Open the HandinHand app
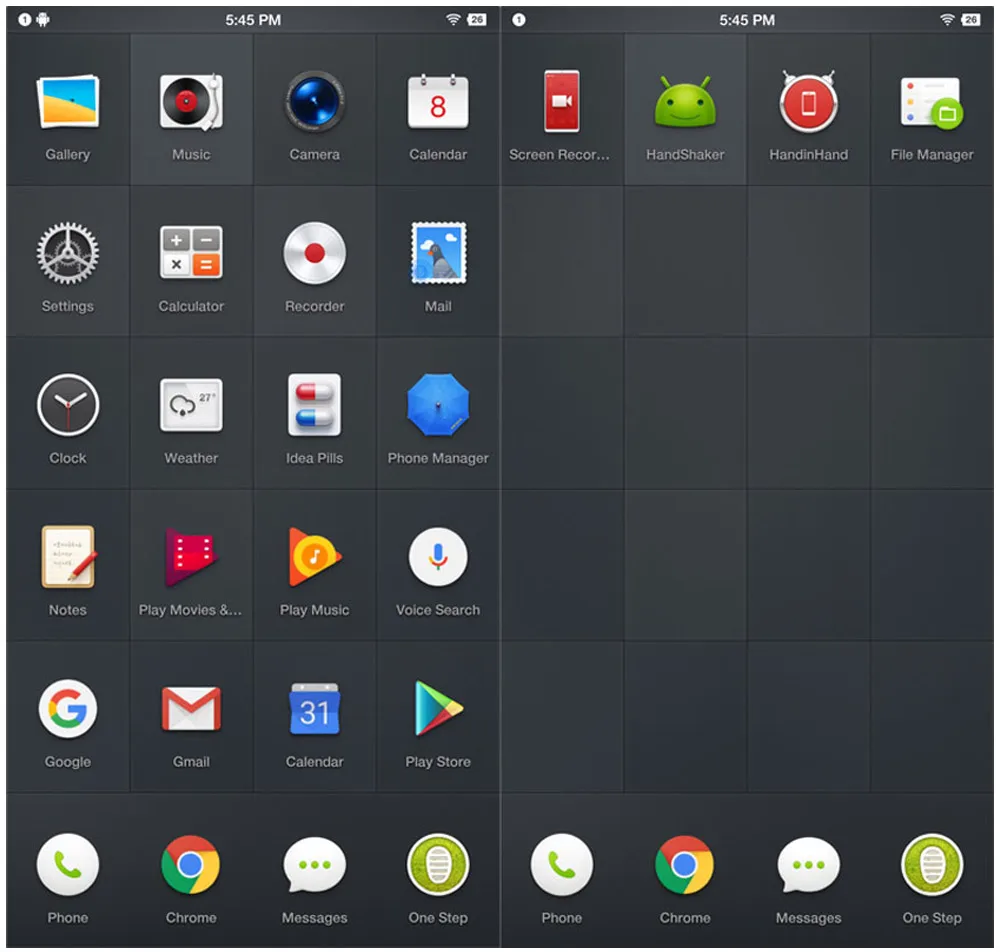Image resolution: width=1000 pixels, height=952 pixels. tap(809, 102)
